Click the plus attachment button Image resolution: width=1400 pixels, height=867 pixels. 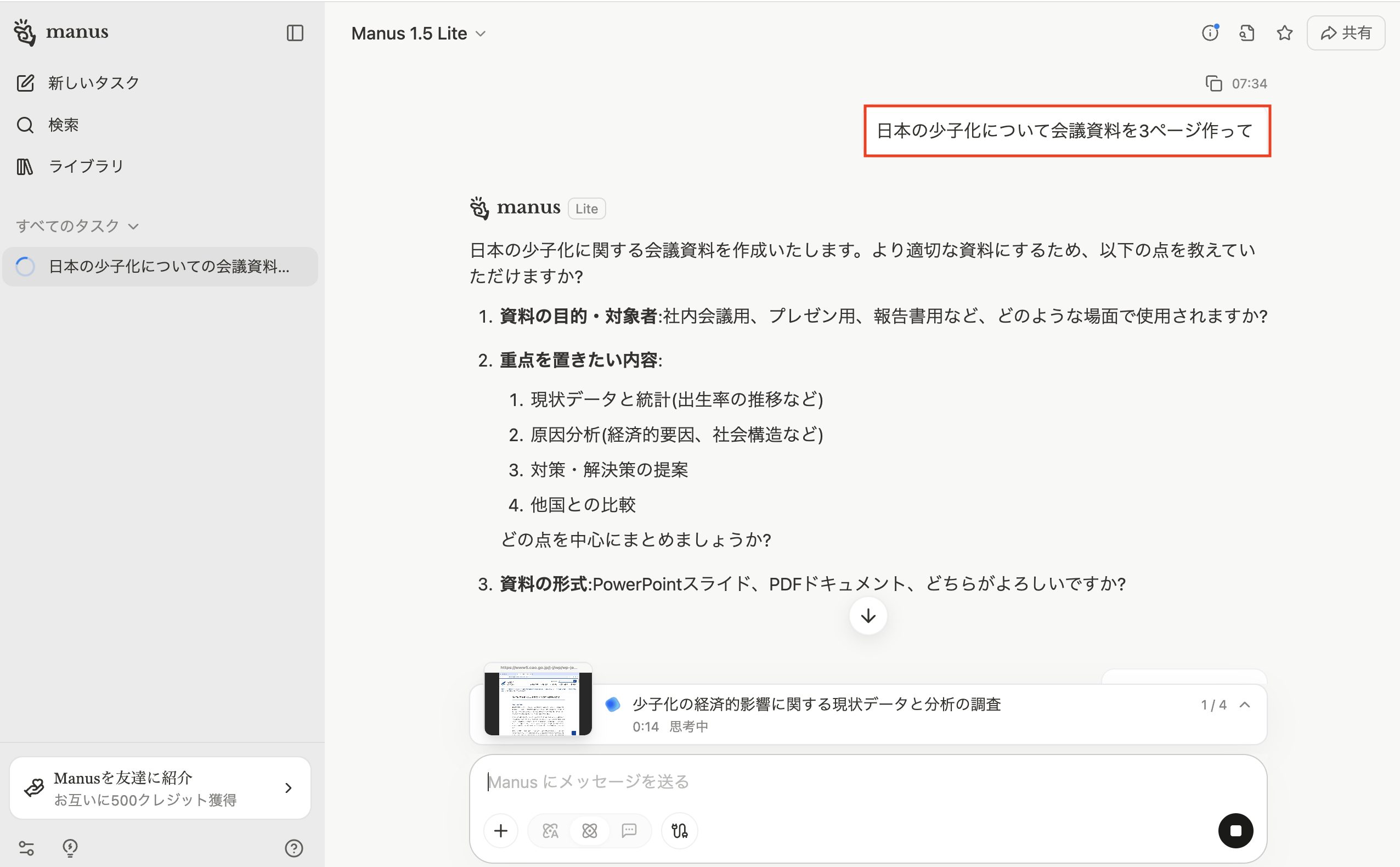(x=500, y=830)
